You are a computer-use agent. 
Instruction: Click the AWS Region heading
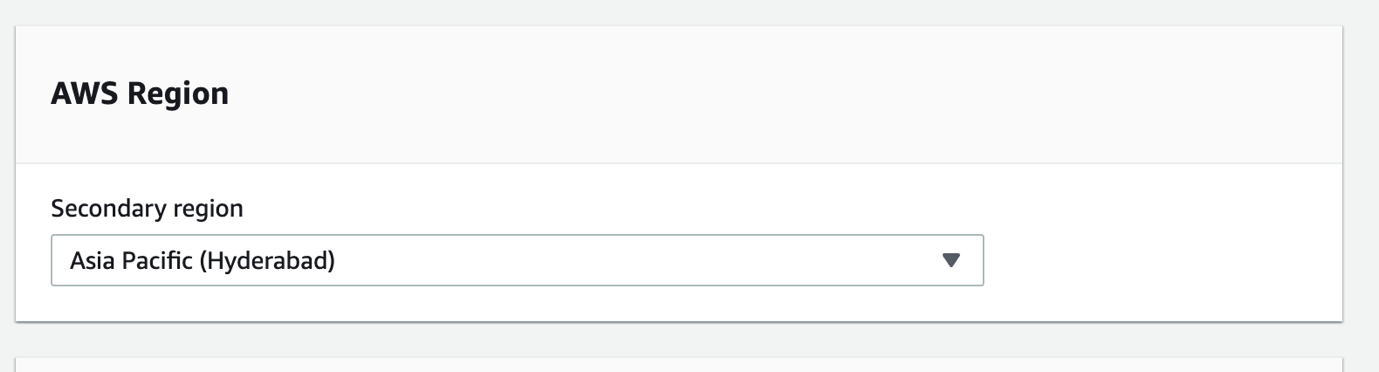[140, 95]
